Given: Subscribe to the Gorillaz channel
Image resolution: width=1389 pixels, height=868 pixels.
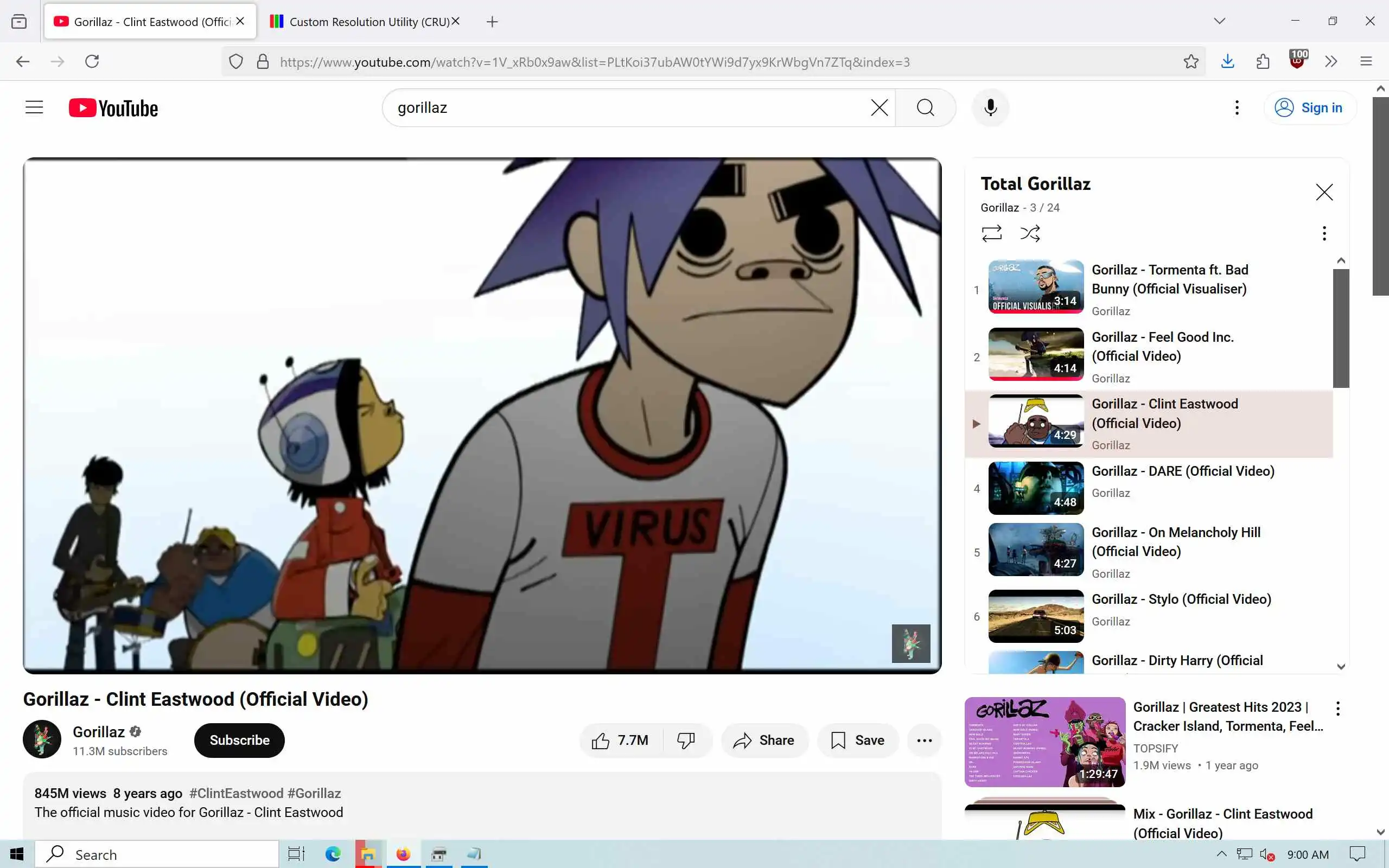Looking at the screenshot, I should 239,740.
